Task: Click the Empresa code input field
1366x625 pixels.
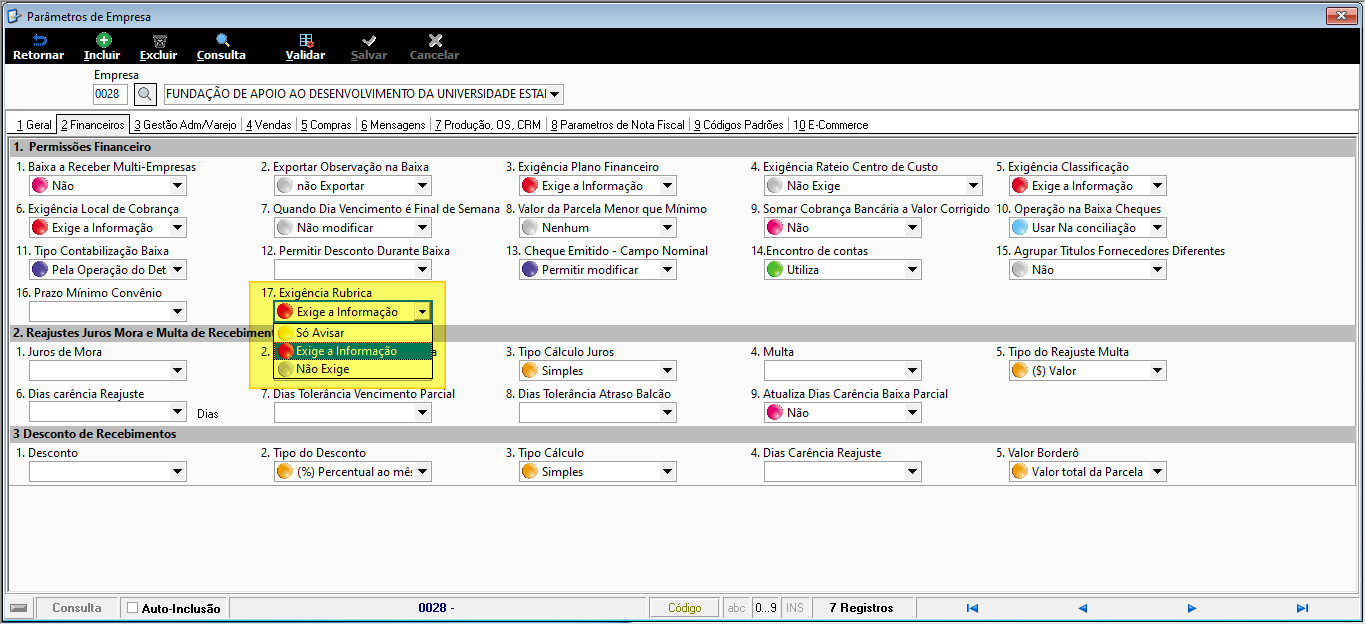Action: pyautogui.click(x=111, y=94)
